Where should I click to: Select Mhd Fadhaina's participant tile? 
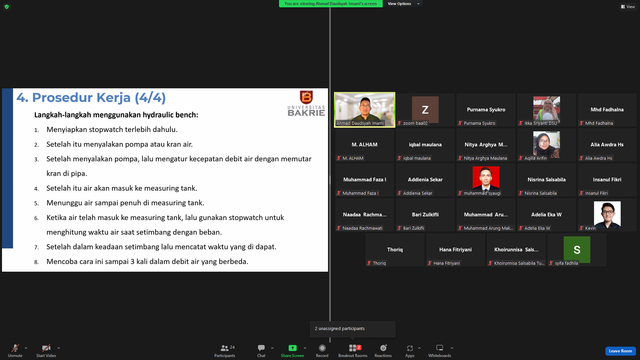(607, 109)
